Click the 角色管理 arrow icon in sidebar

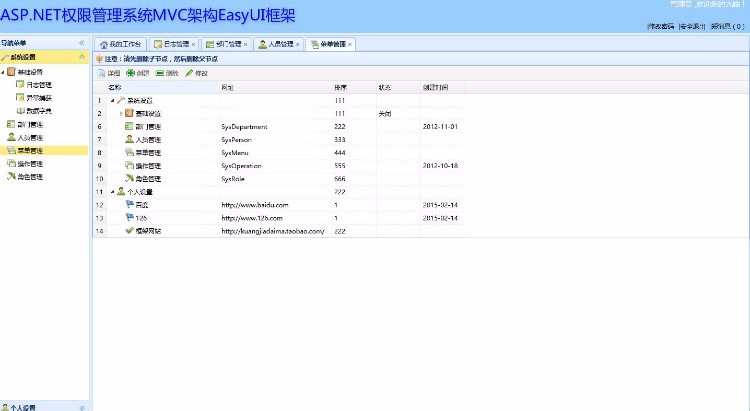pos(11,176)
